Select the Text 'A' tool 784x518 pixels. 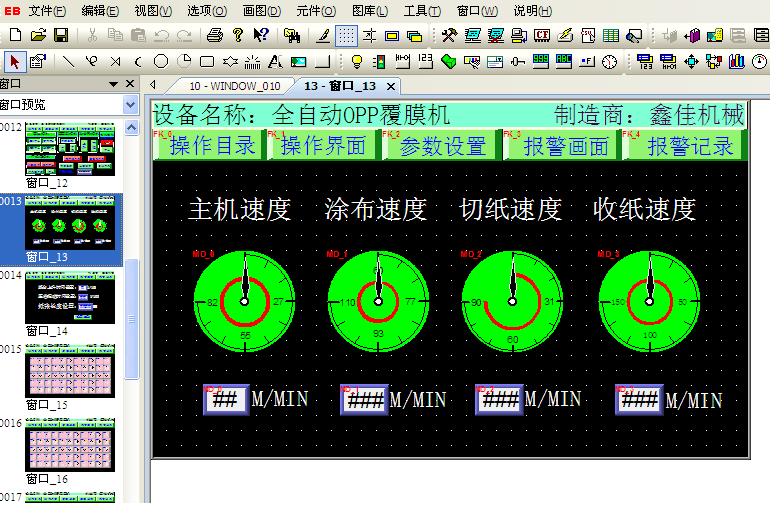tap(274, 62)
